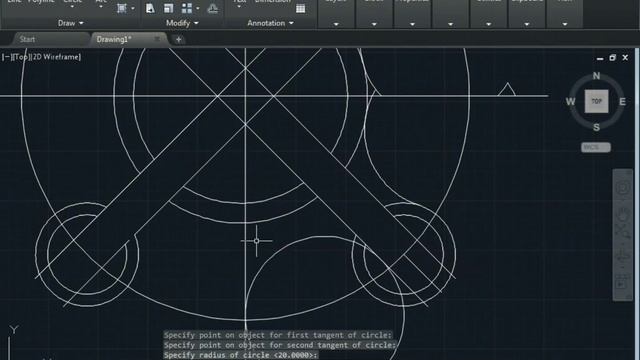Select the Offset tool in Modify panel
This screenshot has height=360, width=640.
(213, 8)
